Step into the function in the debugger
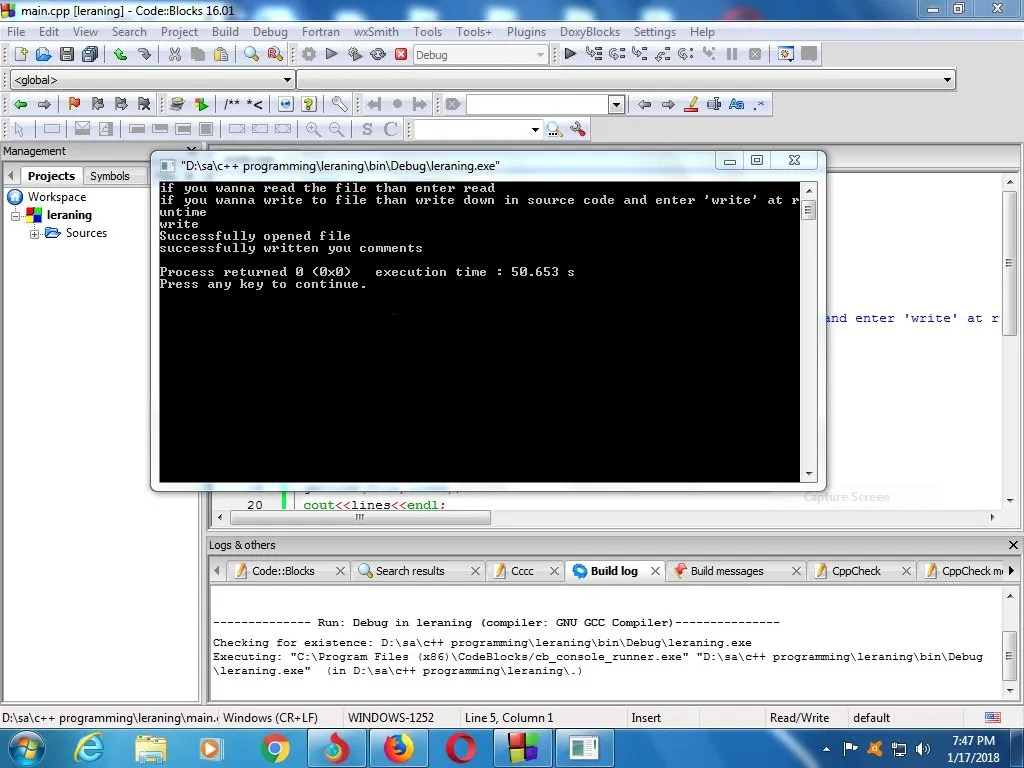Image resolution: width=1024 pixels, height=768 pixels. pyautogui.click(x=639, y=54)
